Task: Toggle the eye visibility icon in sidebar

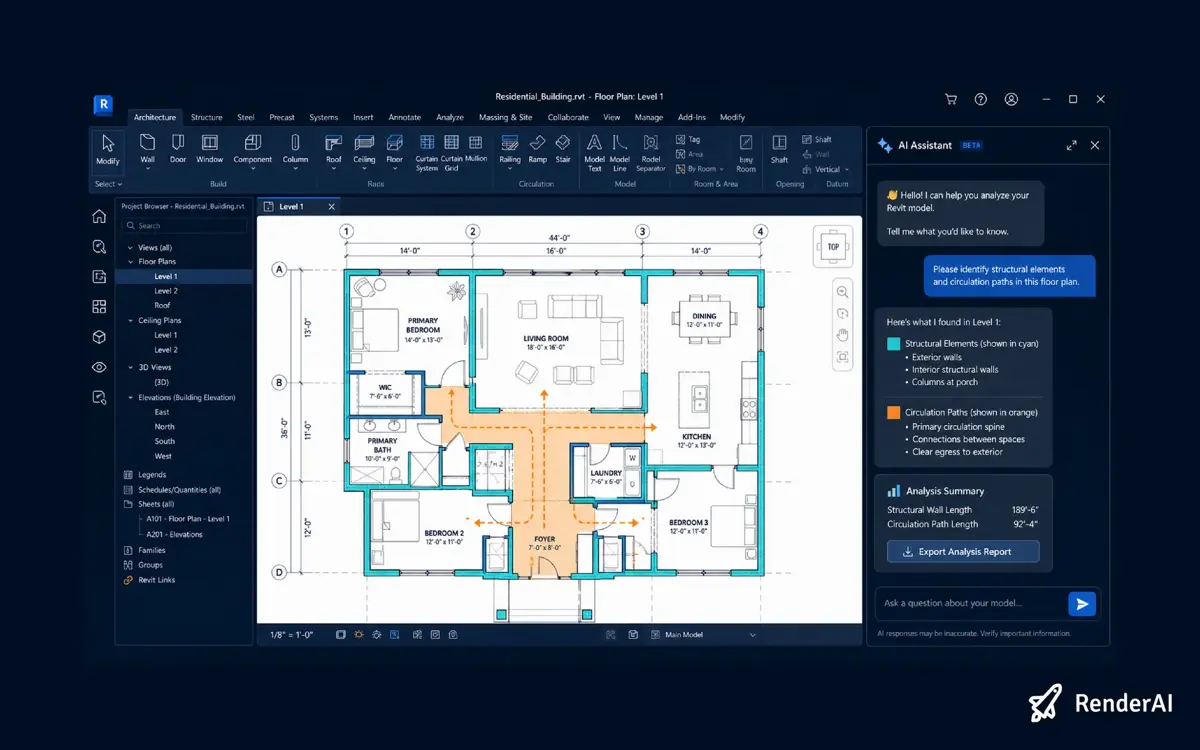Action: 99,367
